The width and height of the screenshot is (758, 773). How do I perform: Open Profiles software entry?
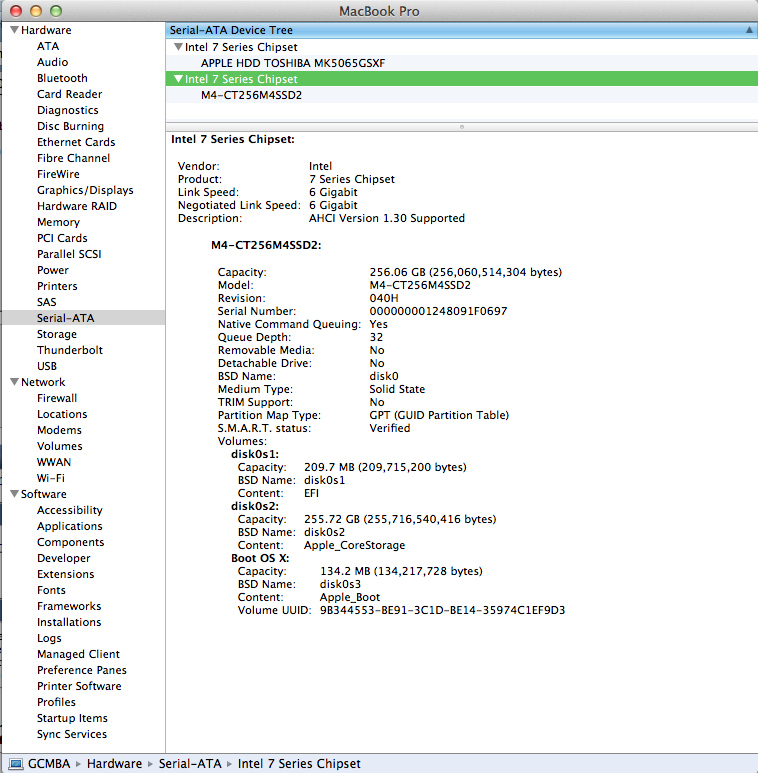point(56,702)
